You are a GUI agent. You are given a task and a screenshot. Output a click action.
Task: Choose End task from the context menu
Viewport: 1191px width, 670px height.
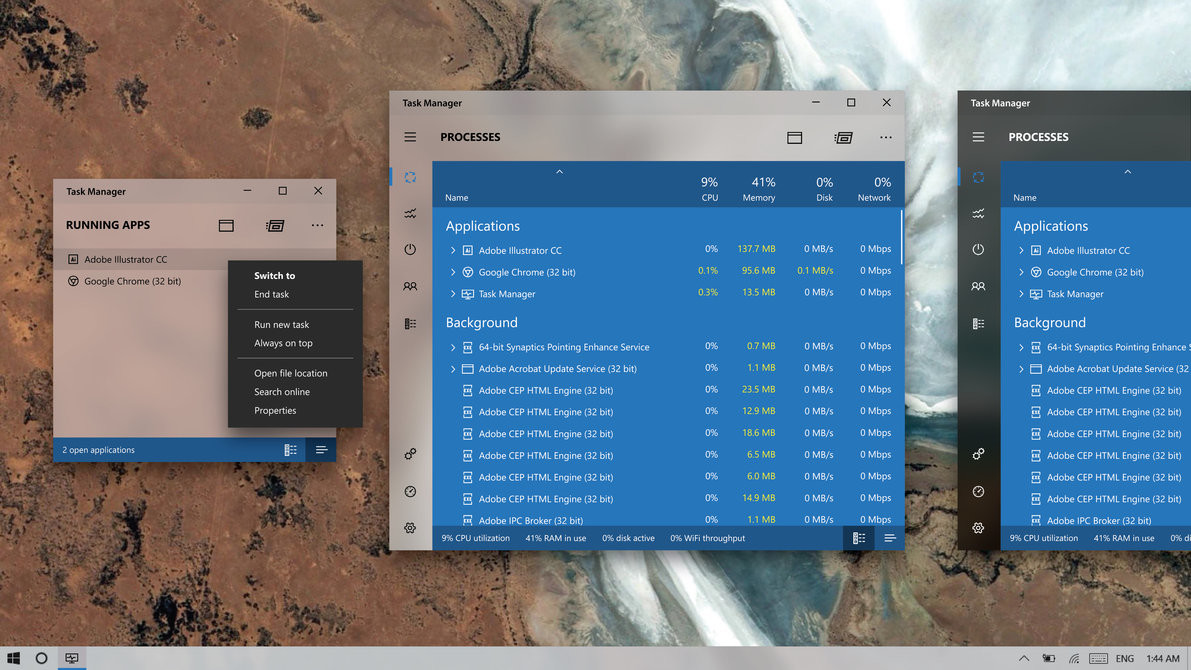pyautogui.click(x=271, y=295)
